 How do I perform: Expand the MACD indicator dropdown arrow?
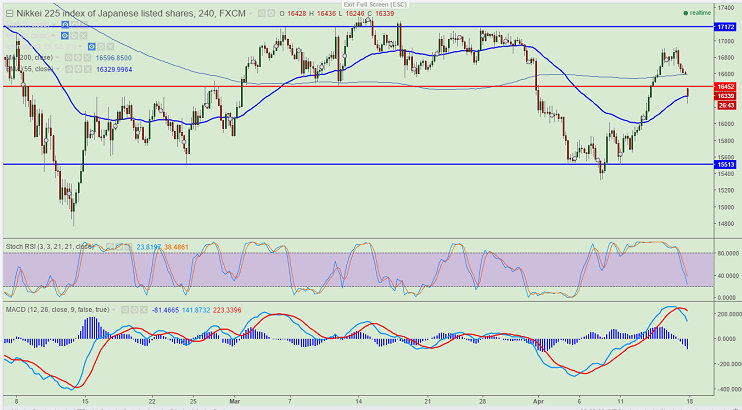click(114, 310)
